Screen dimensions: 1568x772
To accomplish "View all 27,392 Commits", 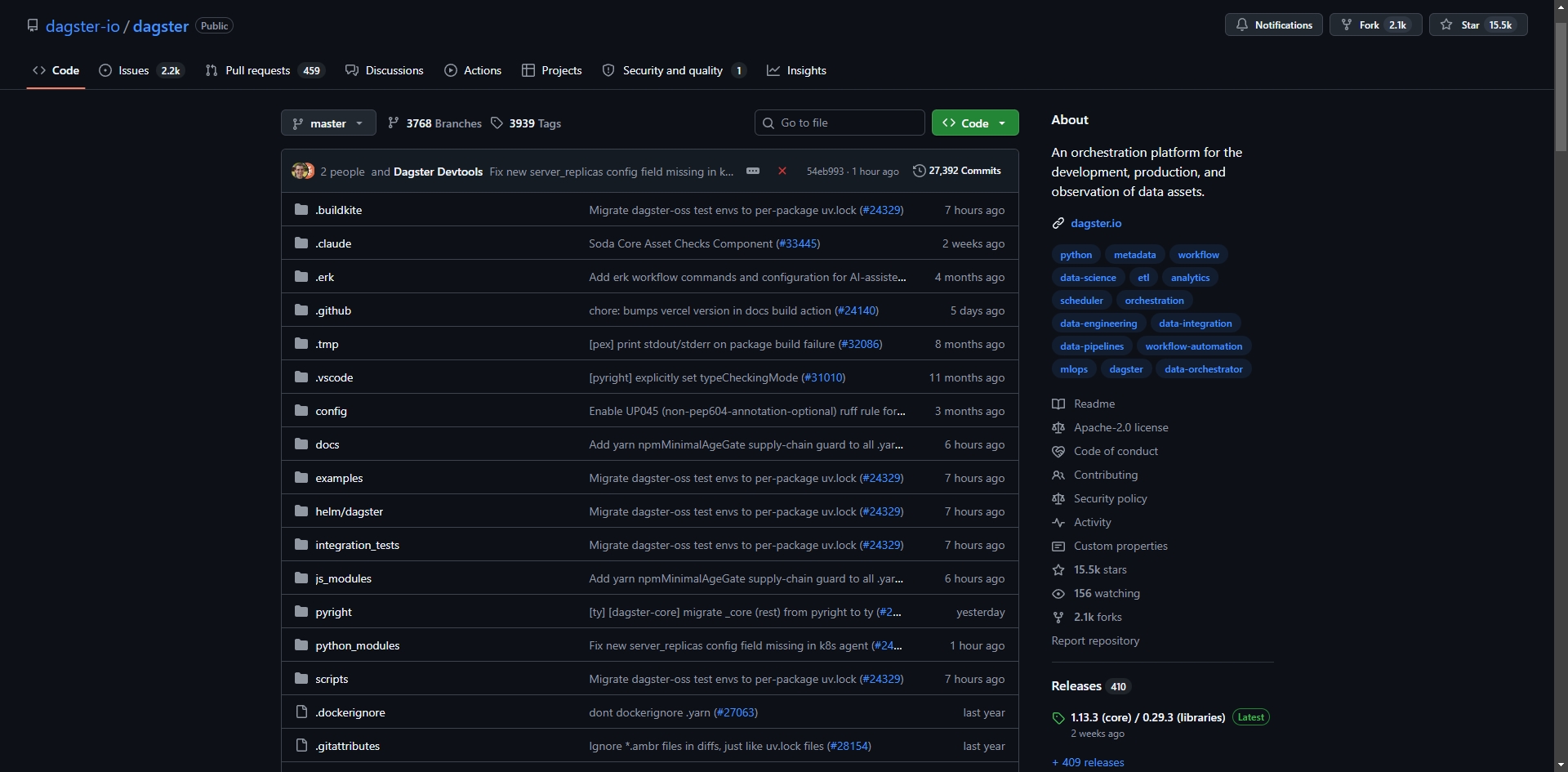I will (x=957, y=171).
